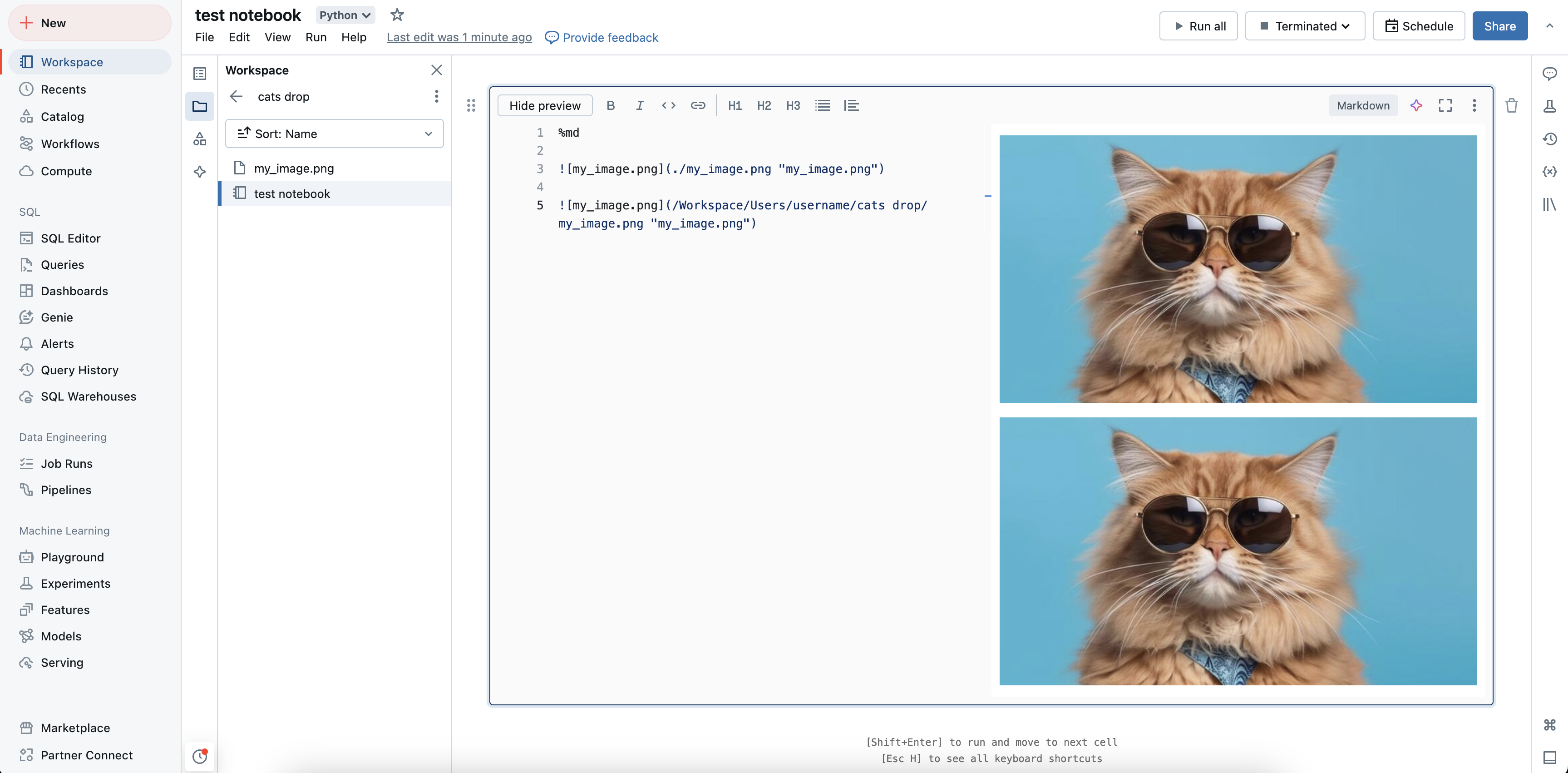Select the H1 heading style
Viewport: 1568px width, 773px height.
[x=735, y=105]
